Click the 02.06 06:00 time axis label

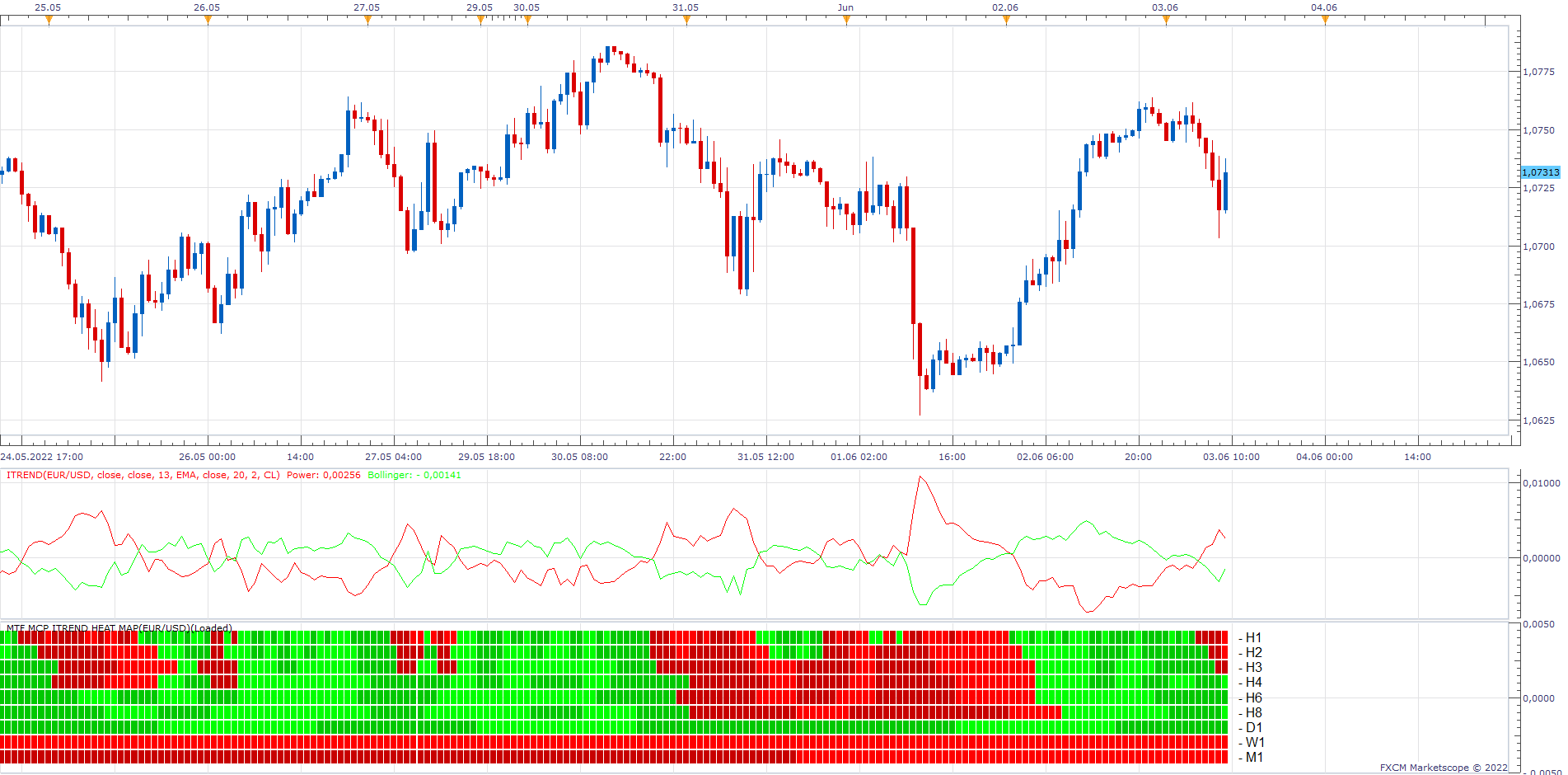click(x=1045, y=457)
